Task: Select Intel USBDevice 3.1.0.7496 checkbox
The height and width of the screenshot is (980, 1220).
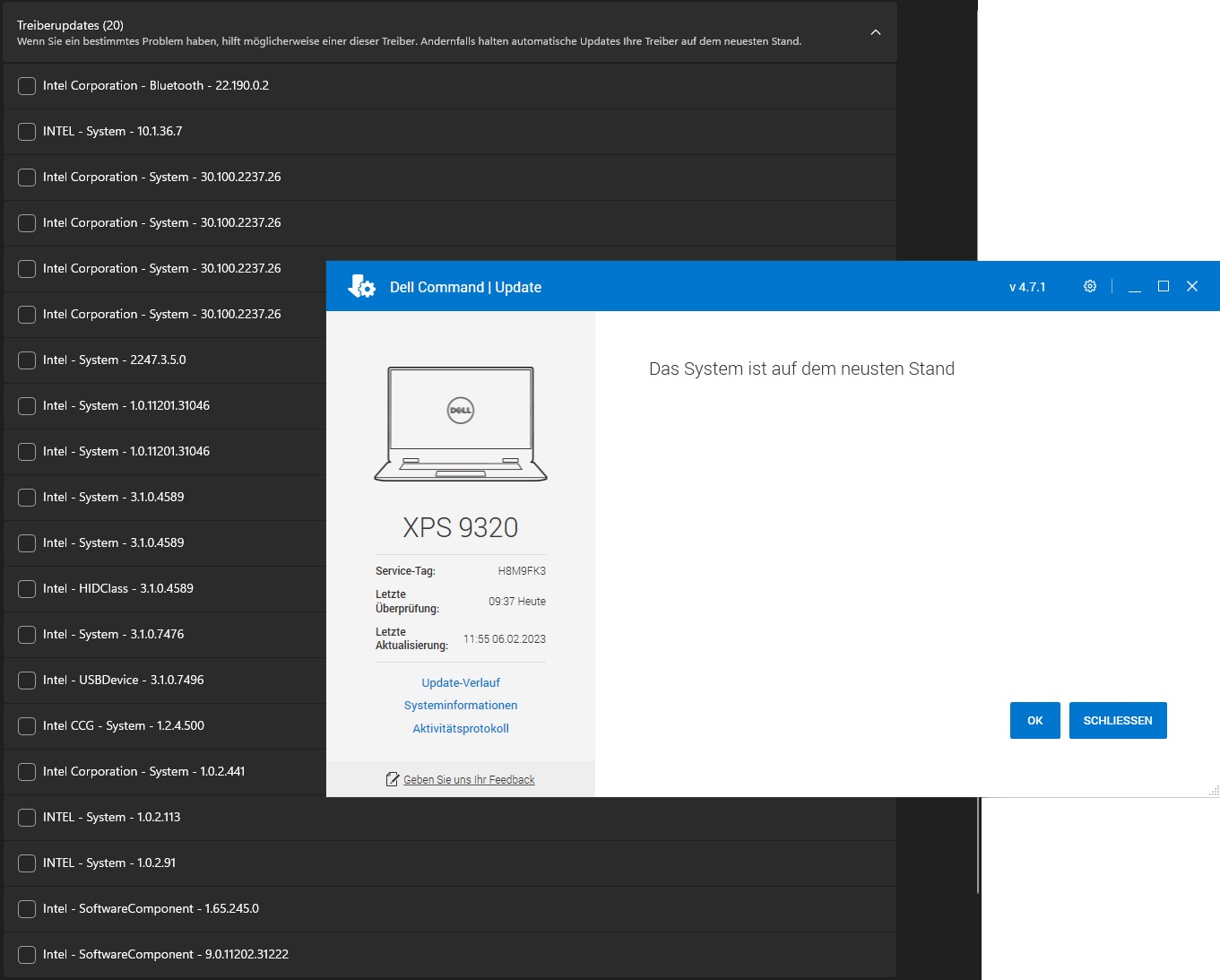Action: pos(27,681)
